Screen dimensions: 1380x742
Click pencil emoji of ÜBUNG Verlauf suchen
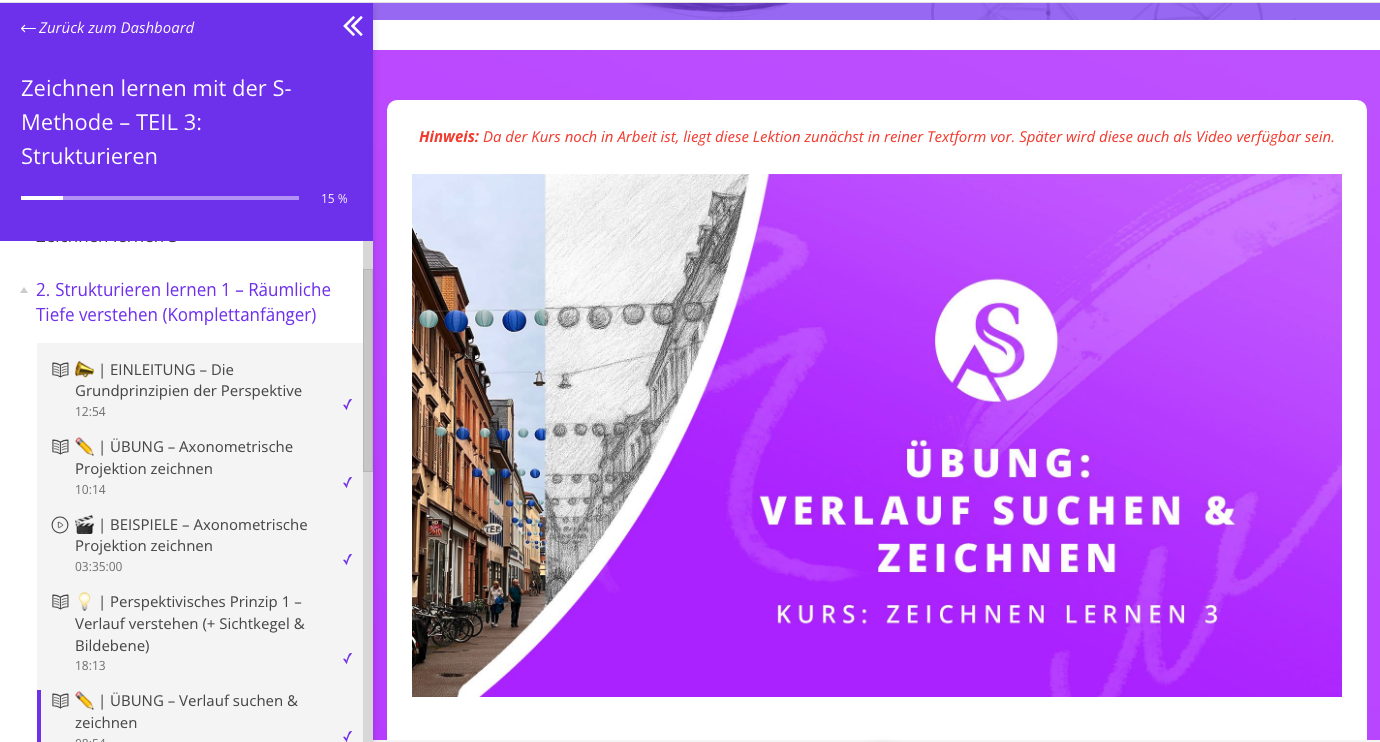tap(85, 701)
